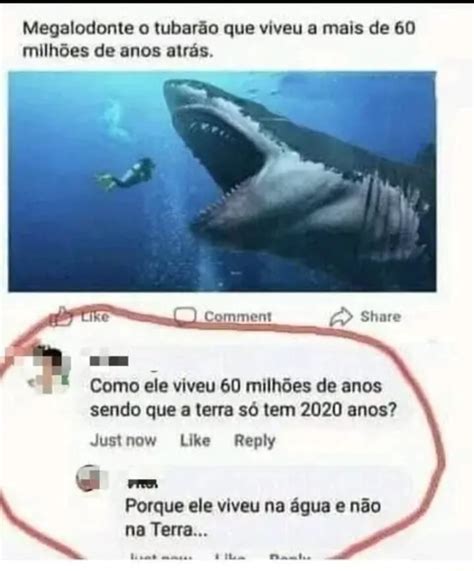Open the first commenter's blurred name
Image resolution: width=474 pixels, height=571 pixels.
point(109,361)
